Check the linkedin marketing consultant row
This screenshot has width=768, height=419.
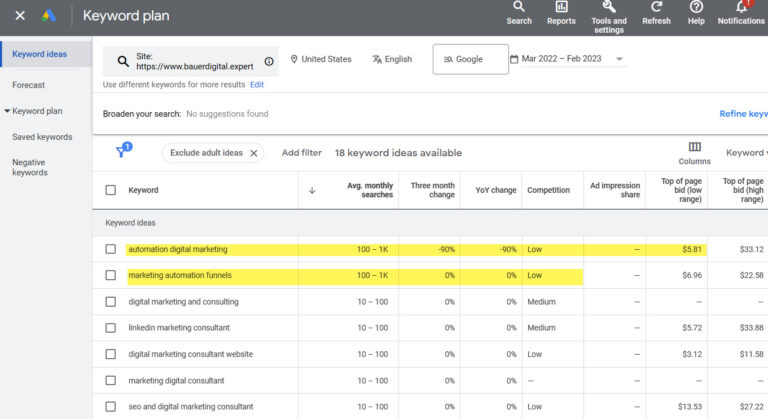[x=111, y=328]
